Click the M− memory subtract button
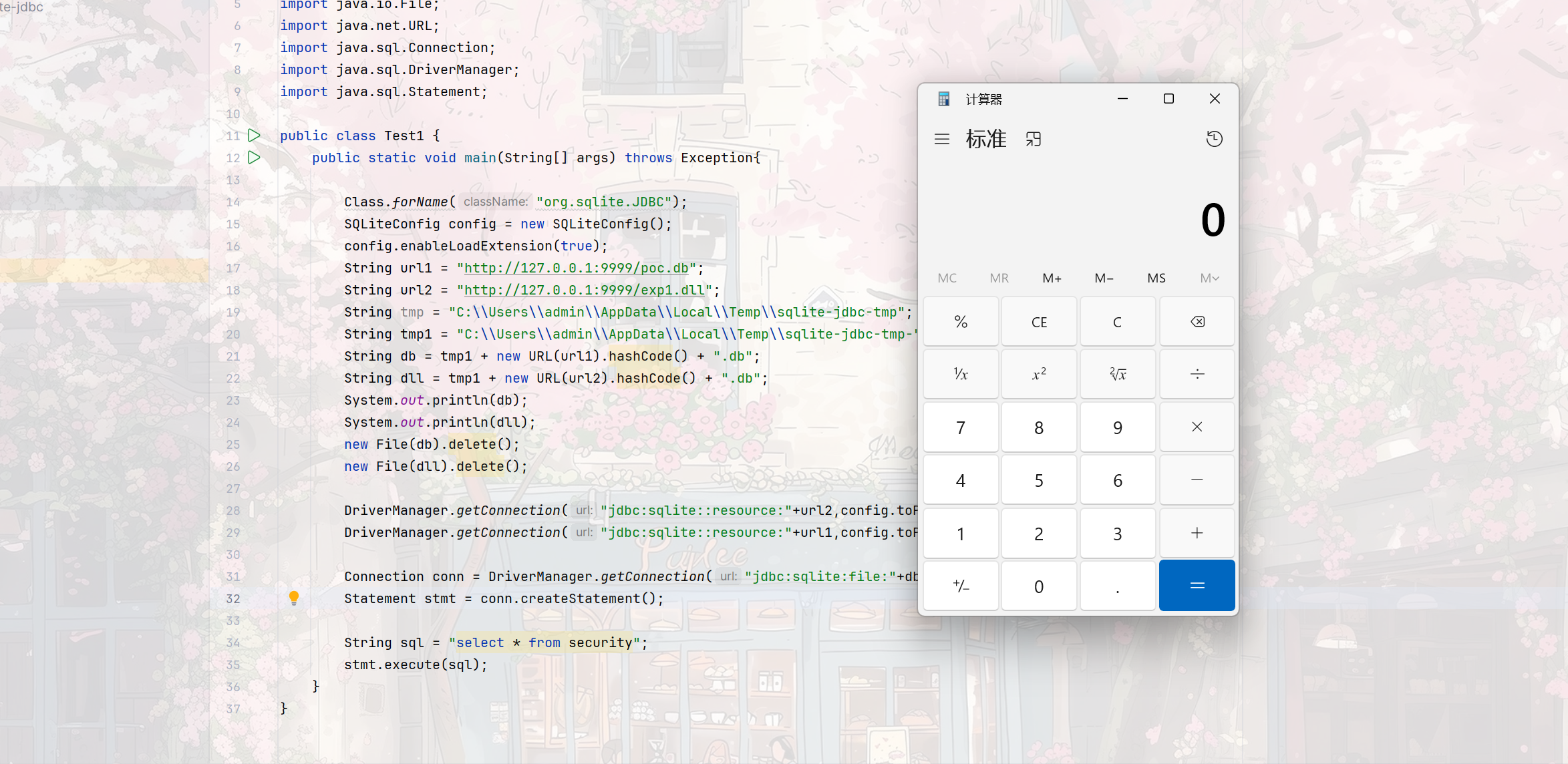The height and width of the screenshot is (764, 1568). click(1104, 278)
